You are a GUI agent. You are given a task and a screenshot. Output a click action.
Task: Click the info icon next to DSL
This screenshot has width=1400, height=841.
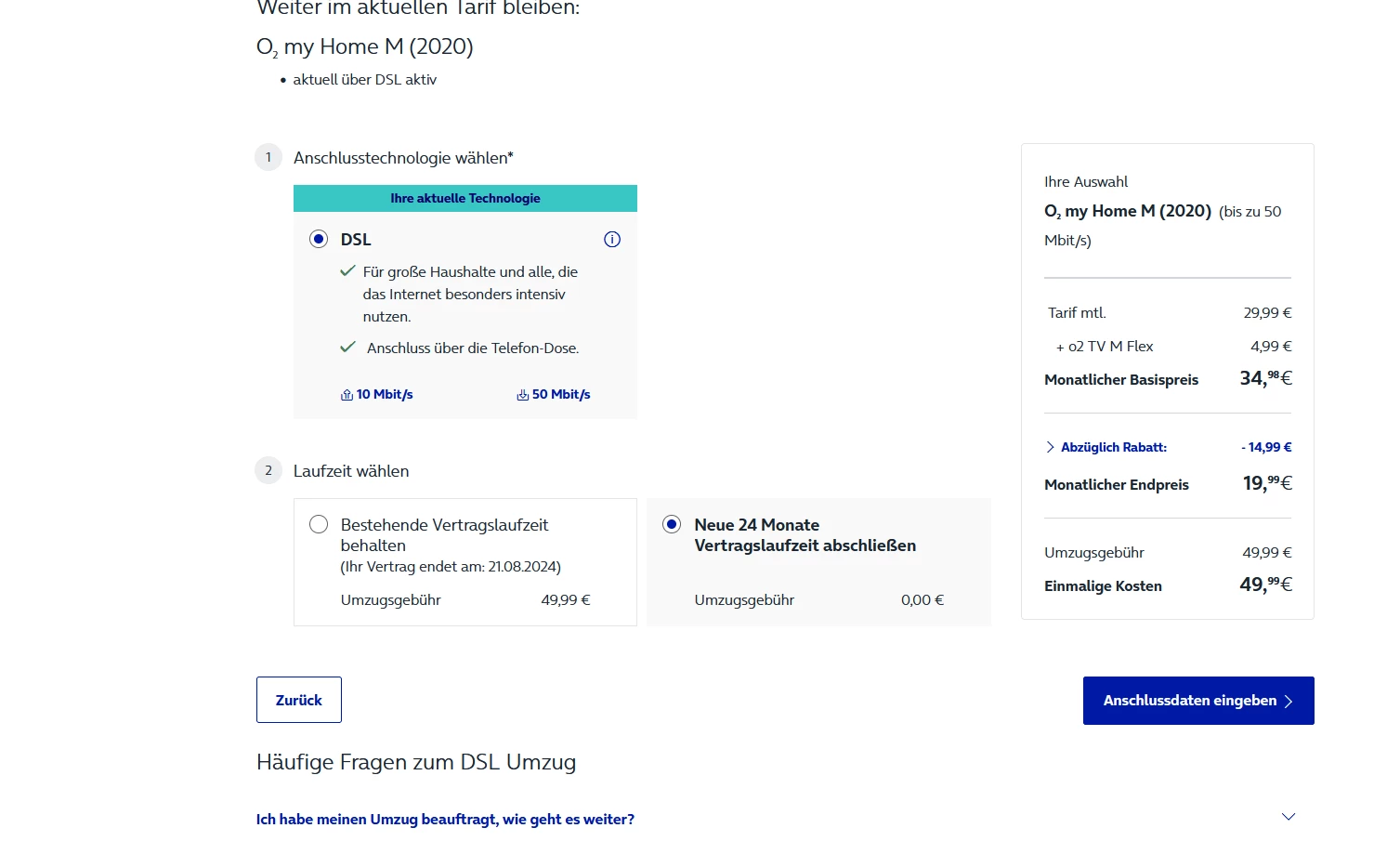pos(612,240)
